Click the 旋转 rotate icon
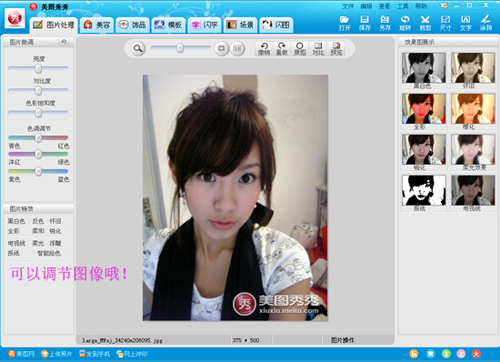This screenshot has height=362, width=500. click(405, 23)
